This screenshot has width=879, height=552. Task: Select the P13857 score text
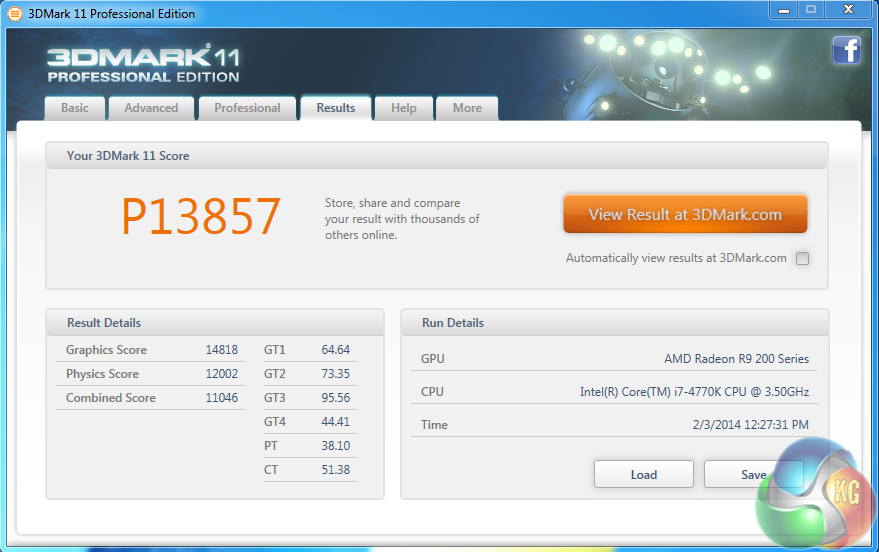tap(201, 216)
